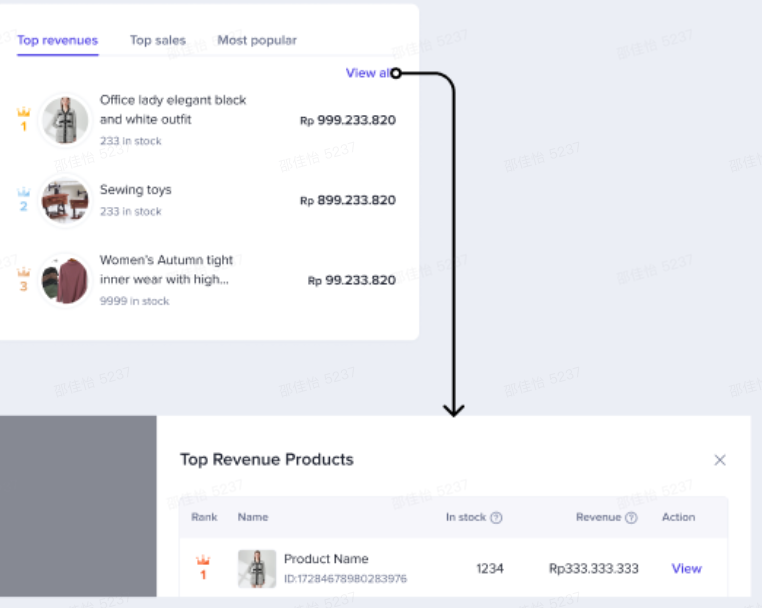Click View action for Product Name
Viewport: 762px width, 608px height.
click(x=686, y=568)
